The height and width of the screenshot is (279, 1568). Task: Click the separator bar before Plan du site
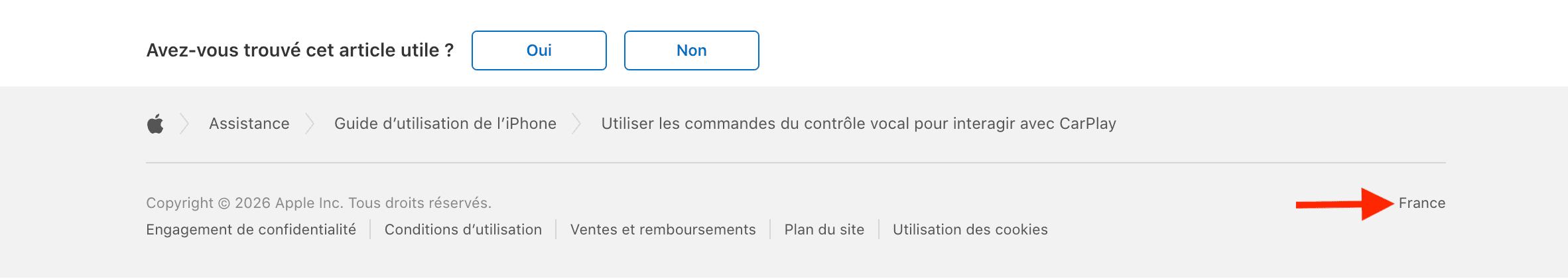pyautogui.click(x=770, y=230)
